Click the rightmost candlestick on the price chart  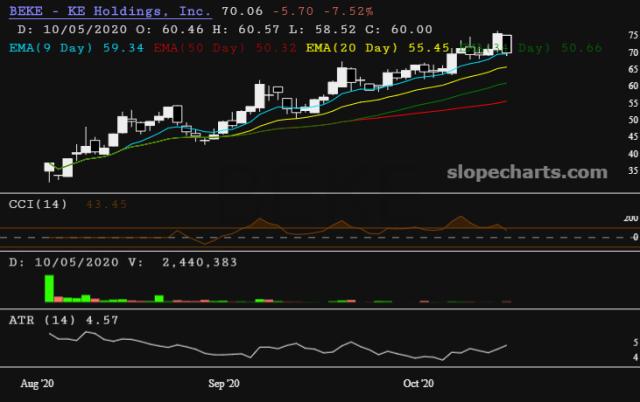(507, 43)
